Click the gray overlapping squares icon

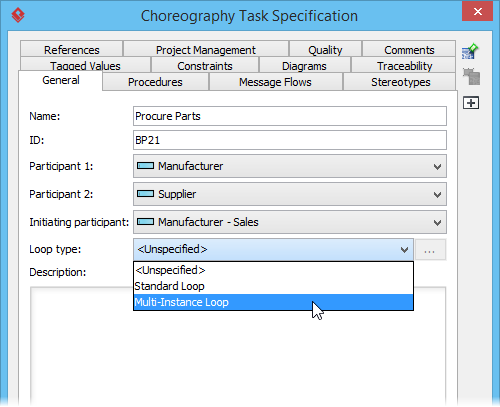471,76
